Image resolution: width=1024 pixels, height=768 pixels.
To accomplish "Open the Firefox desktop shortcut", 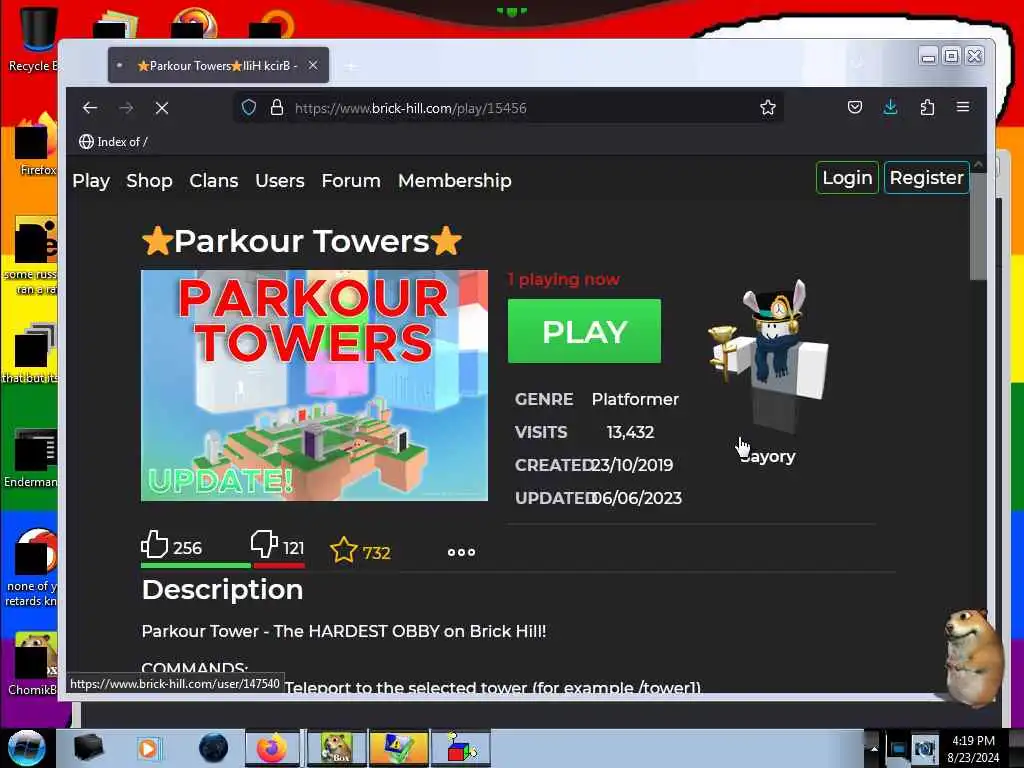I will (x=36, y=145).
